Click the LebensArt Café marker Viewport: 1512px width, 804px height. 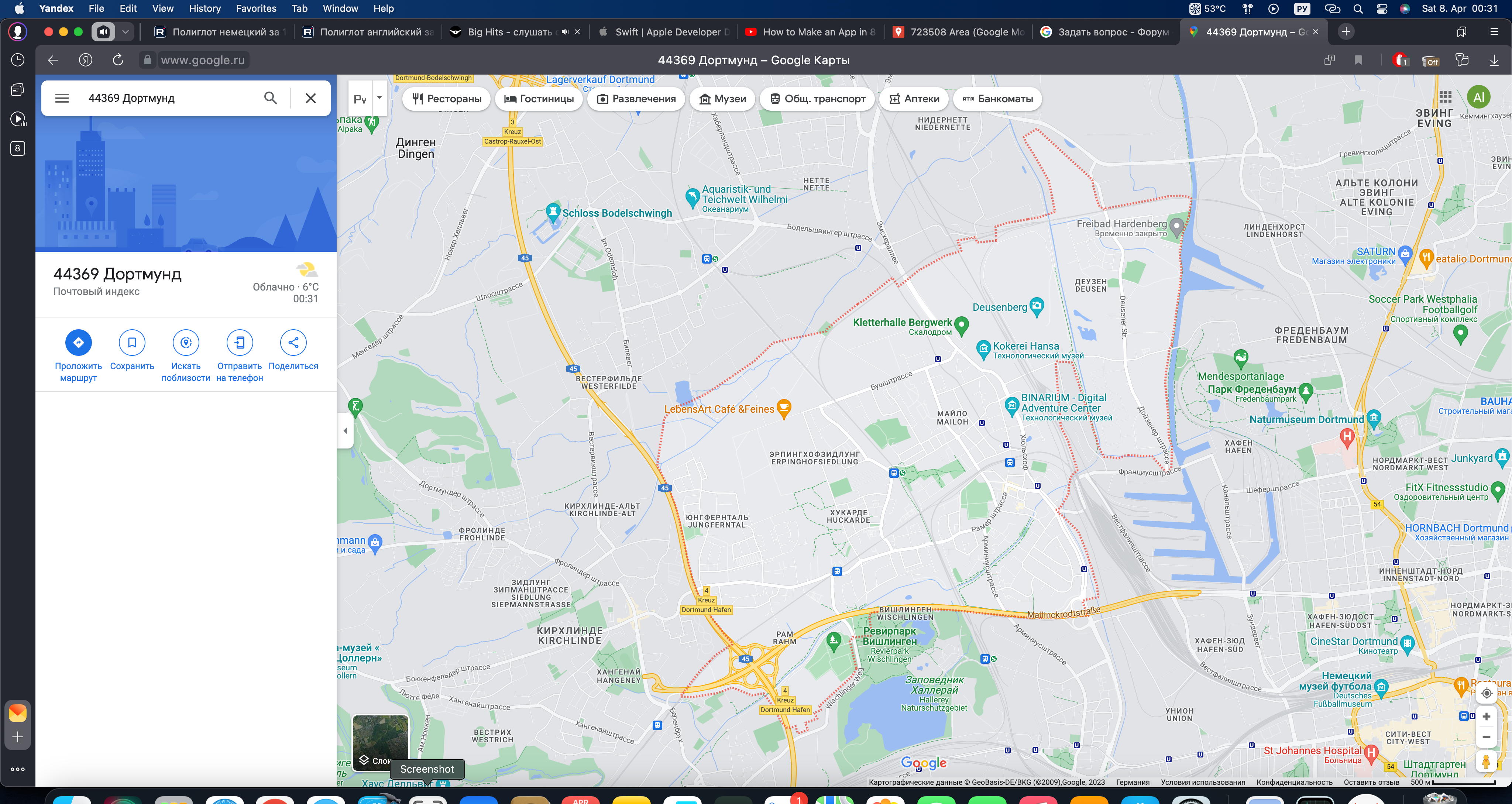click(784, 409)
